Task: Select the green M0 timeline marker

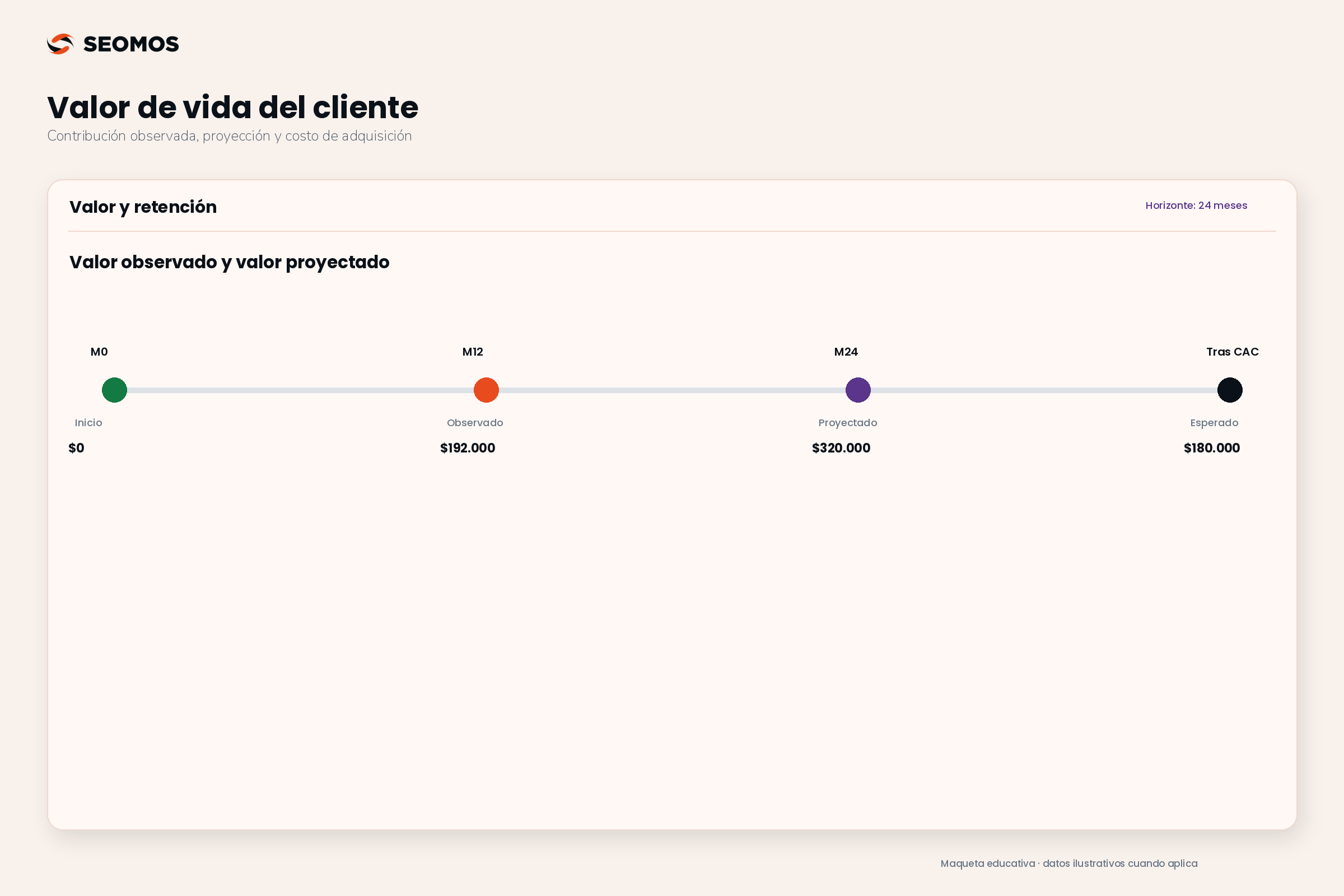Action: point(114,390)
